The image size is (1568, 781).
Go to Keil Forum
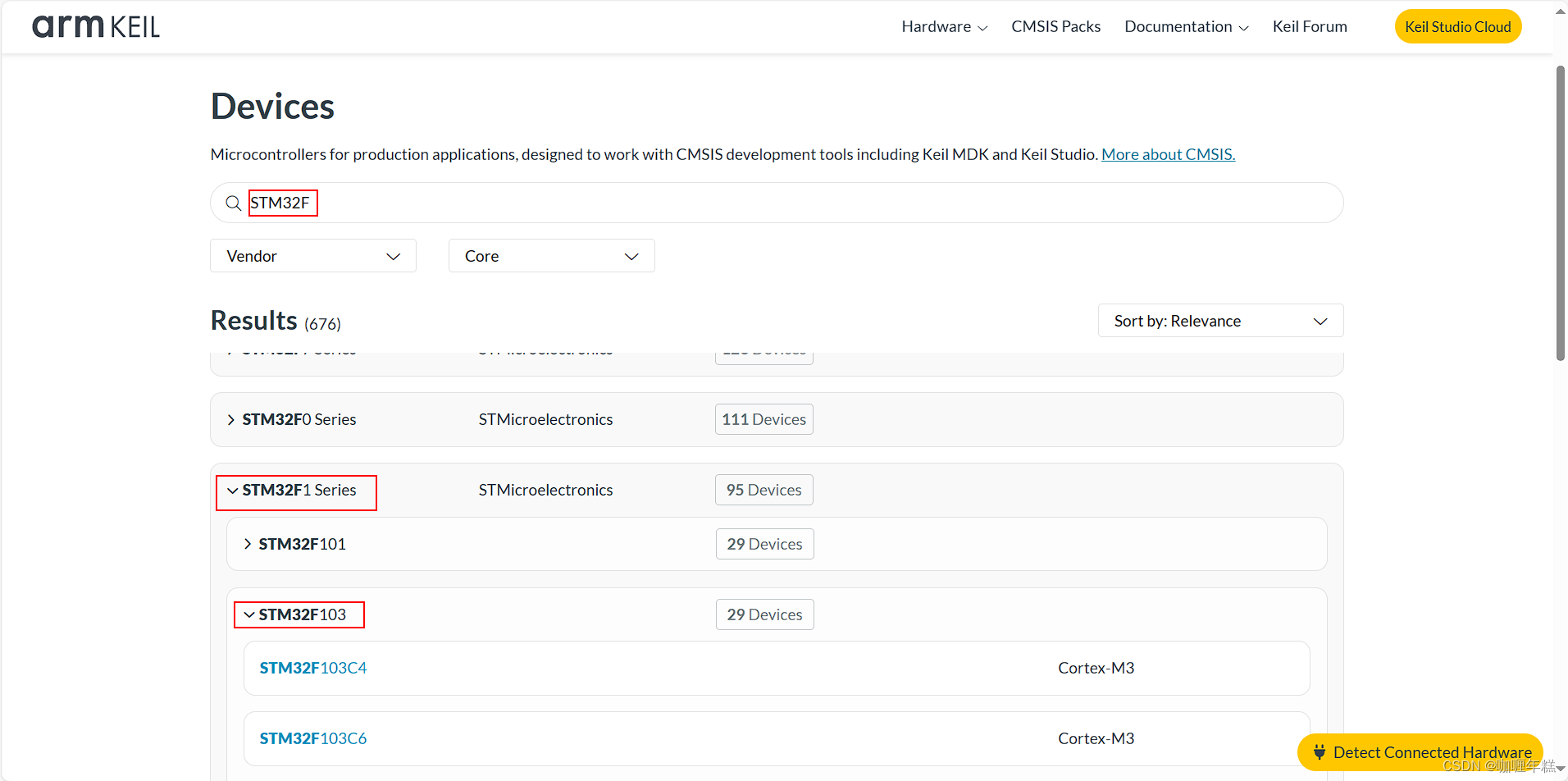(x=1310, y=26)
